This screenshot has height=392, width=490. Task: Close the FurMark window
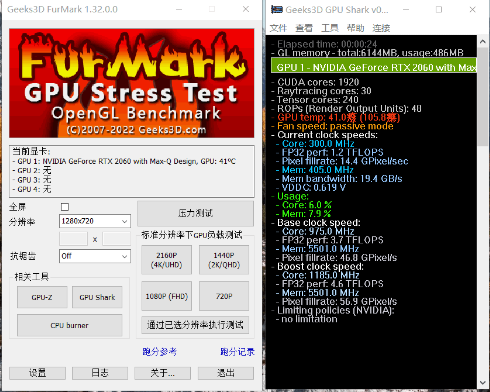246,9
